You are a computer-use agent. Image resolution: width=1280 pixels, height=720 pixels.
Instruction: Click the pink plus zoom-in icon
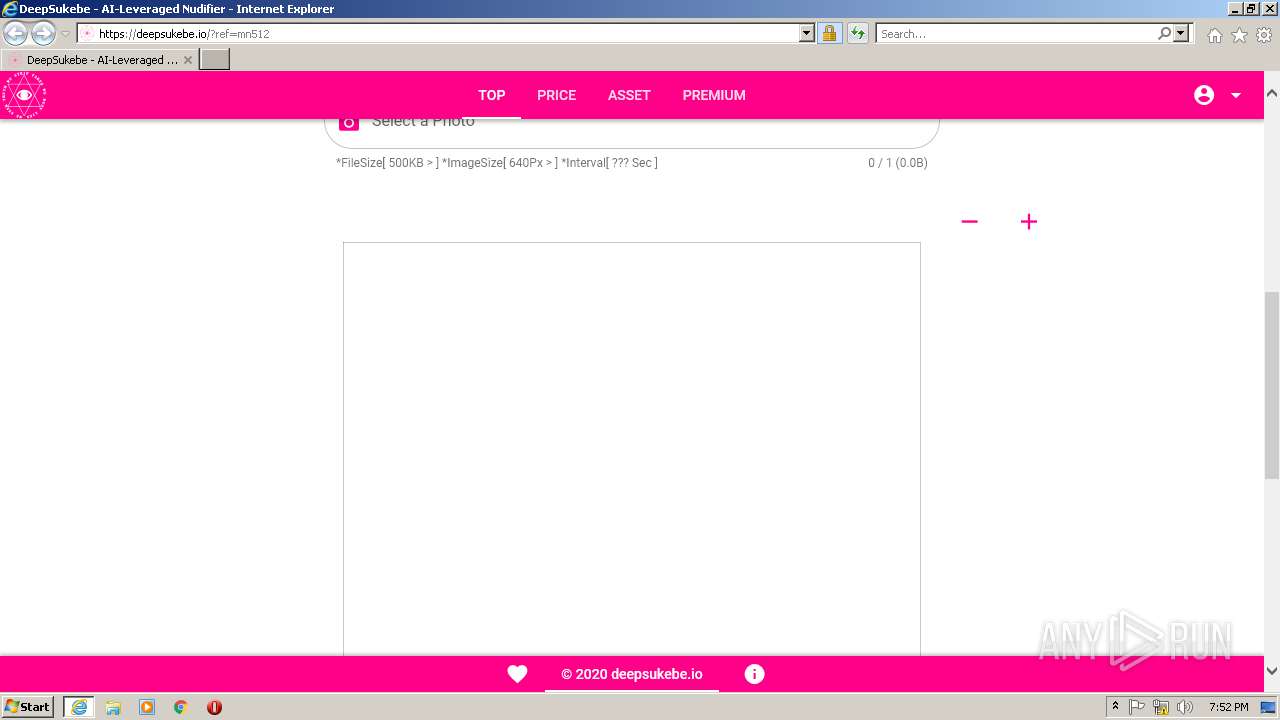1029,221
